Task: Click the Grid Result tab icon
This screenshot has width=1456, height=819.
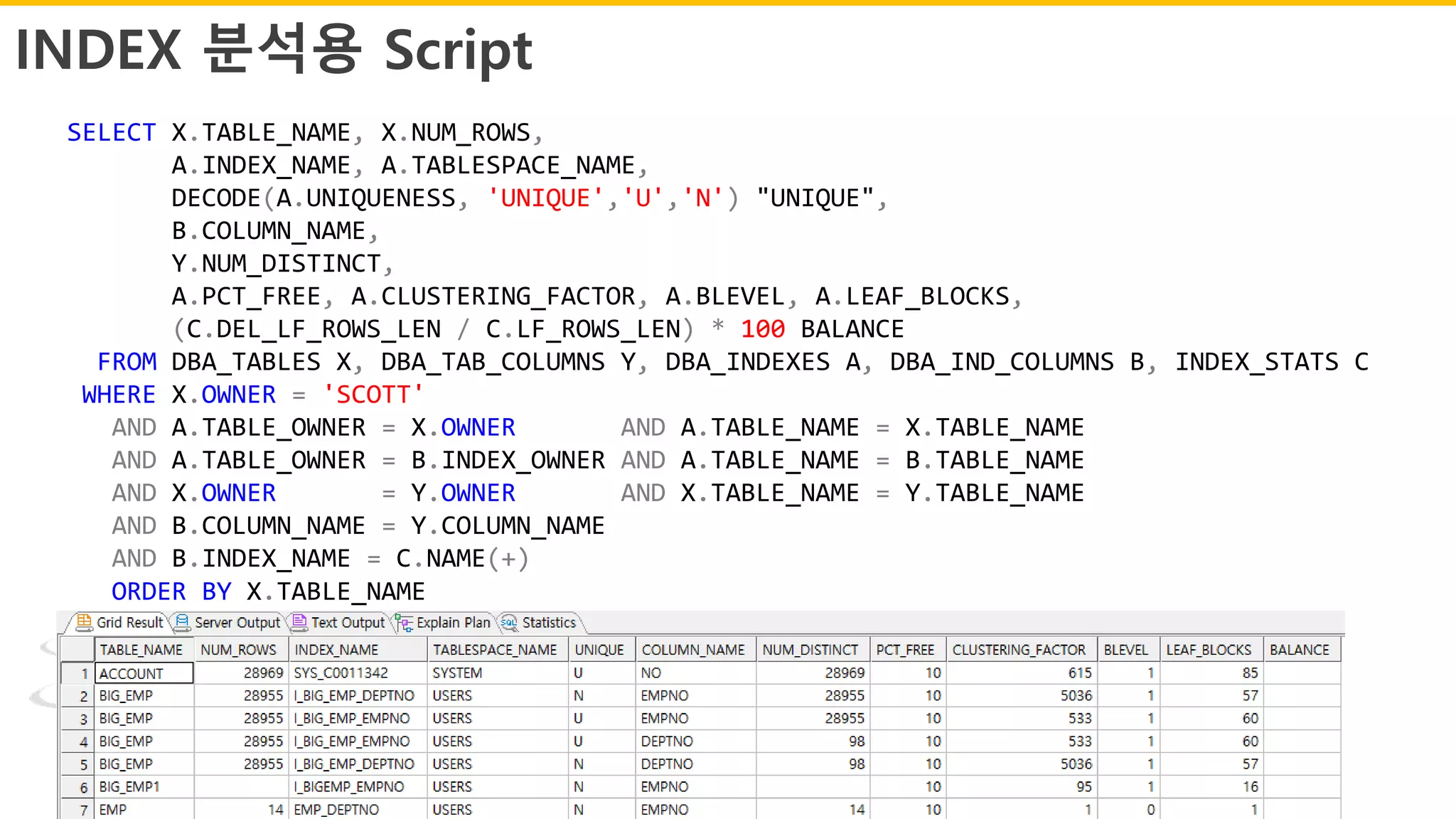Action: pos(84,622)
